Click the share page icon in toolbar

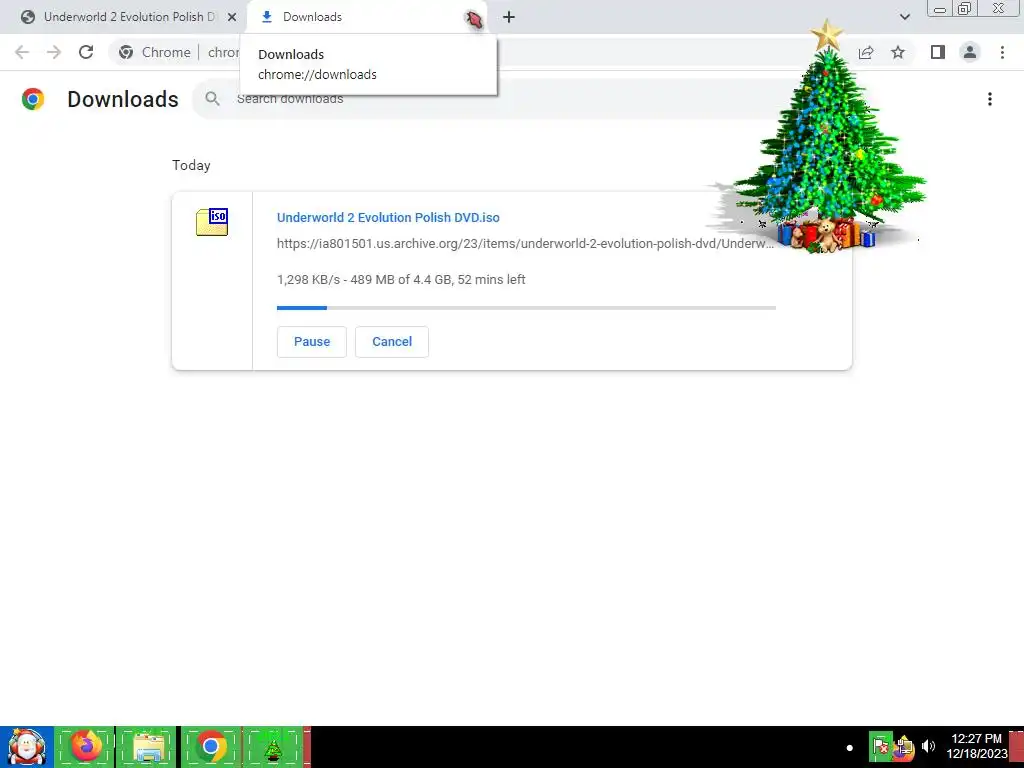pos(866,52)
